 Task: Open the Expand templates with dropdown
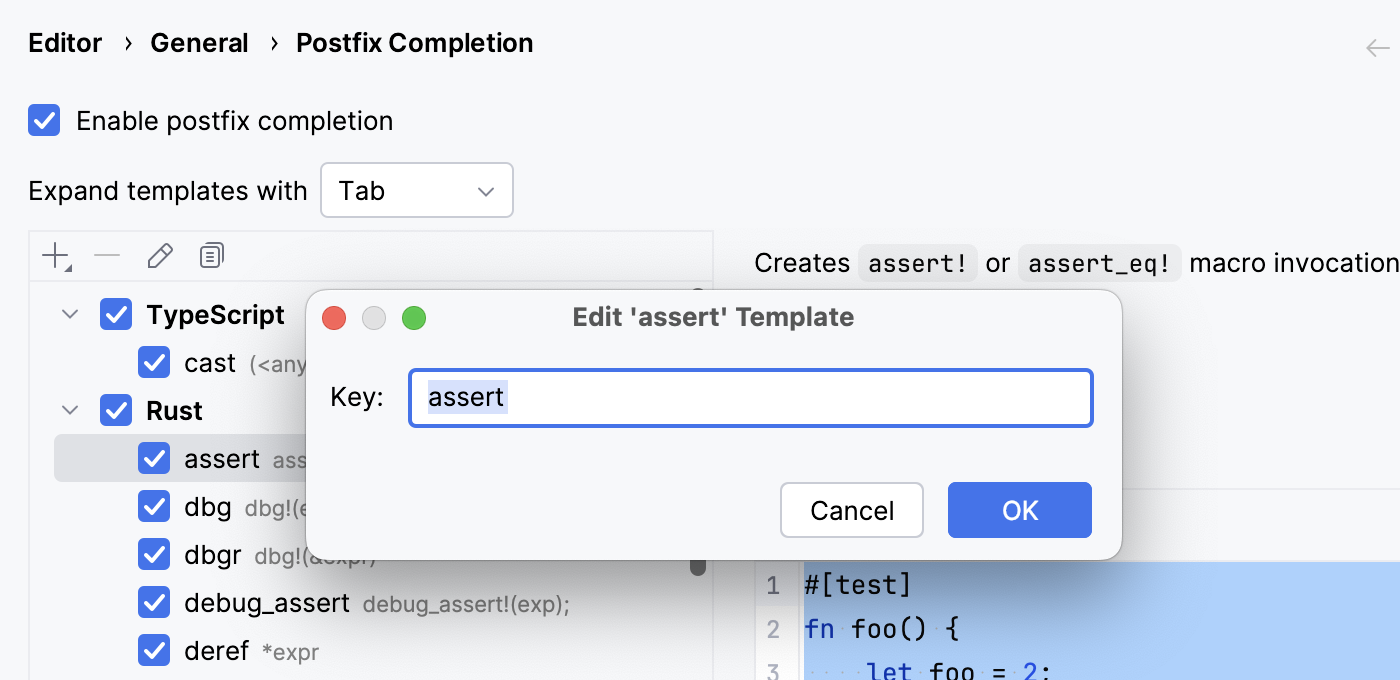[417, 190]
